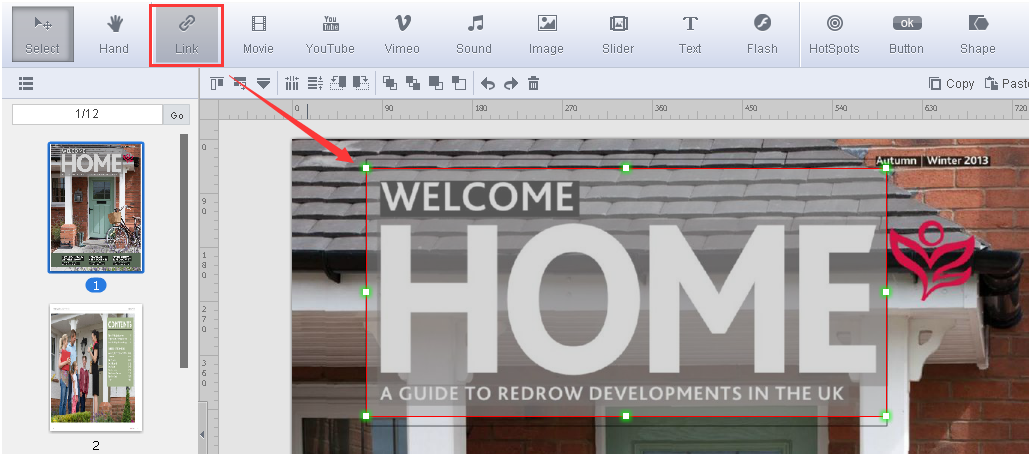Copy the selected element
This screenshot has width=1029, height=454.
tap(952, 83)
